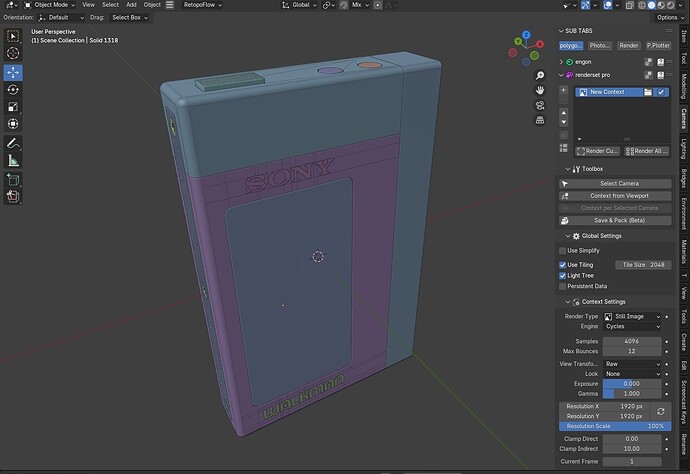
Task: Open the Select menu
Action: [x=110, y=5]
